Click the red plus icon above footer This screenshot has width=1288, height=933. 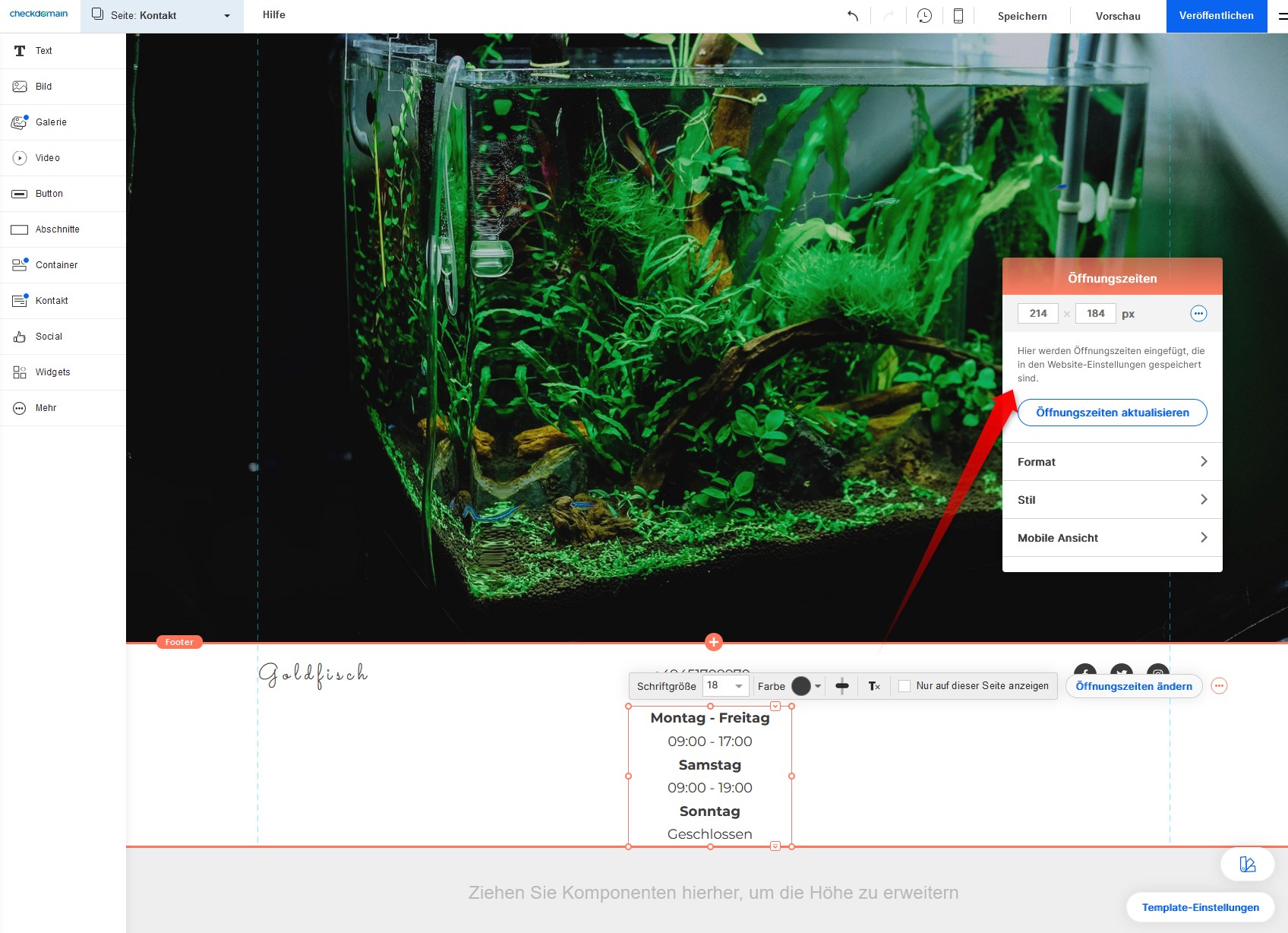point(713,642)
